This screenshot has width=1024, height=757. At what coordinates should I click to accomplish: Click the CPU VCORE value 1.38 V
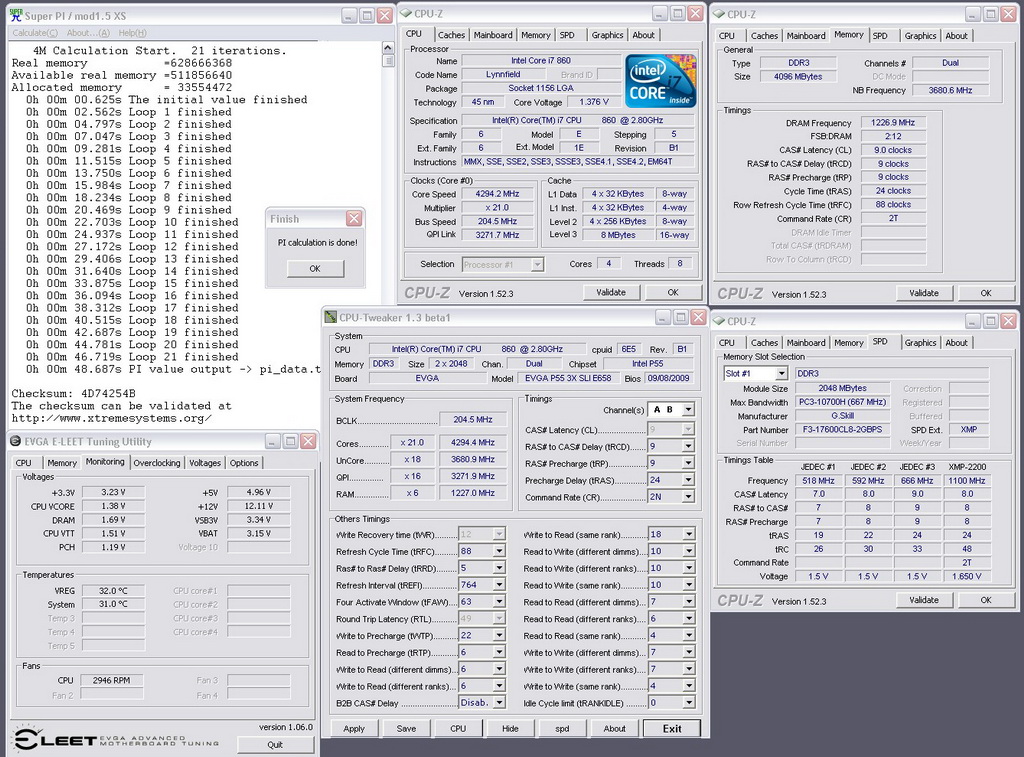click(x=113, y=506)
